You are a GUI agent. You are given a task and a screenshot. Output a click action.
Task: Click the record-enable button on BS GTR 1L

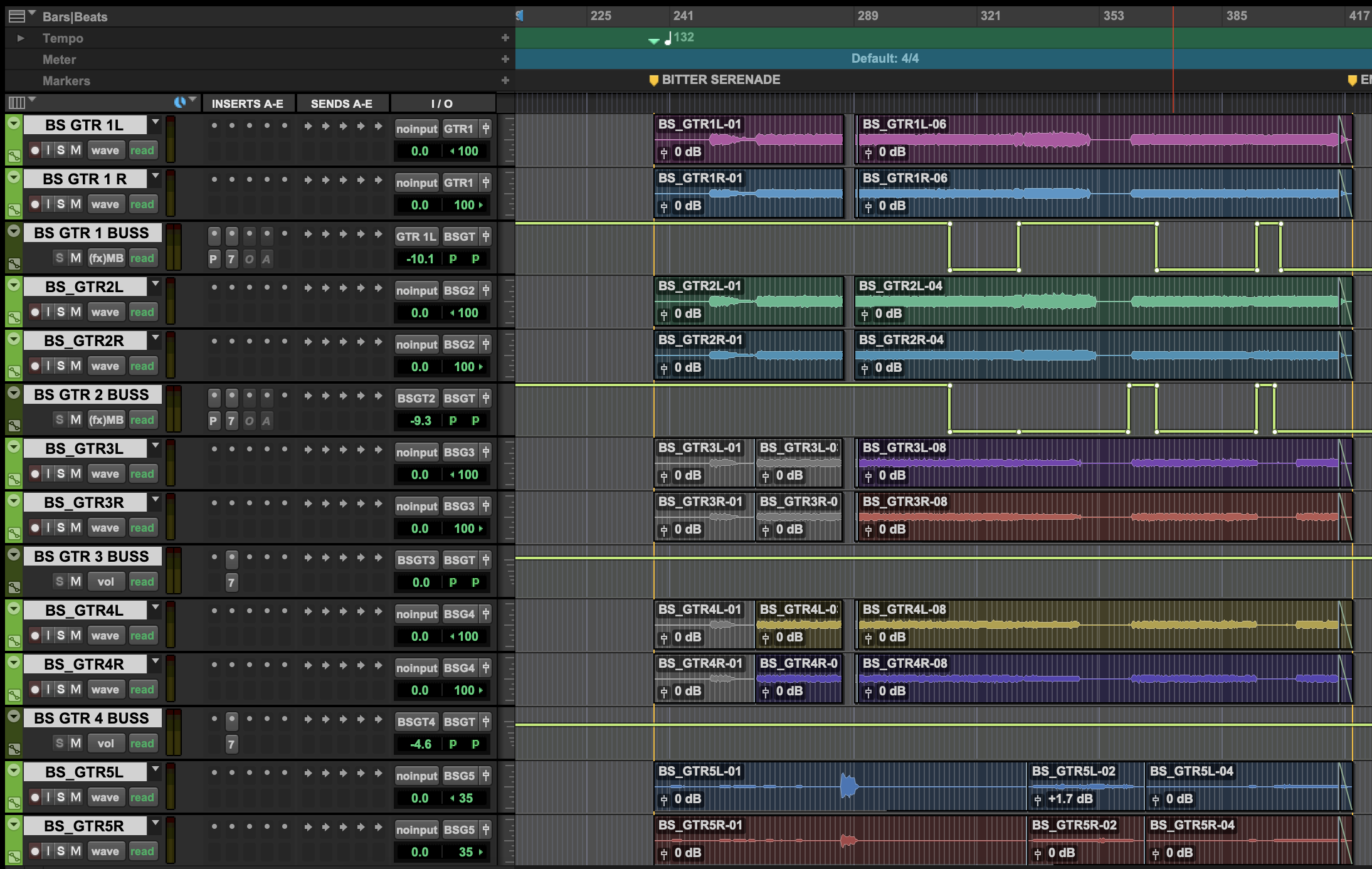coord(35,150)
